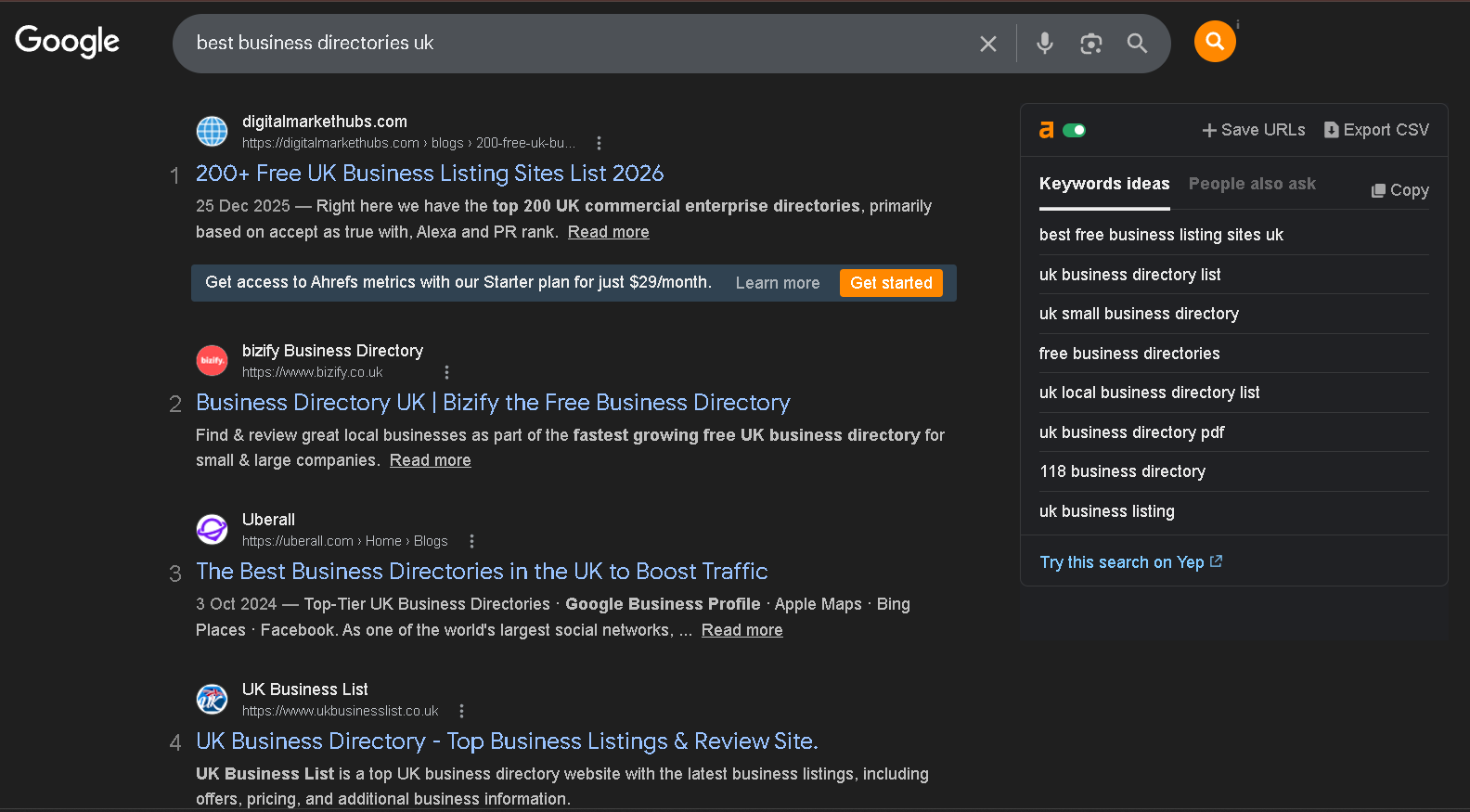Toggle the Ahrefs SEO toolbar switch
This screenshot has height=812, width=1470.
pyautogui.click(x=1075, y=130)
